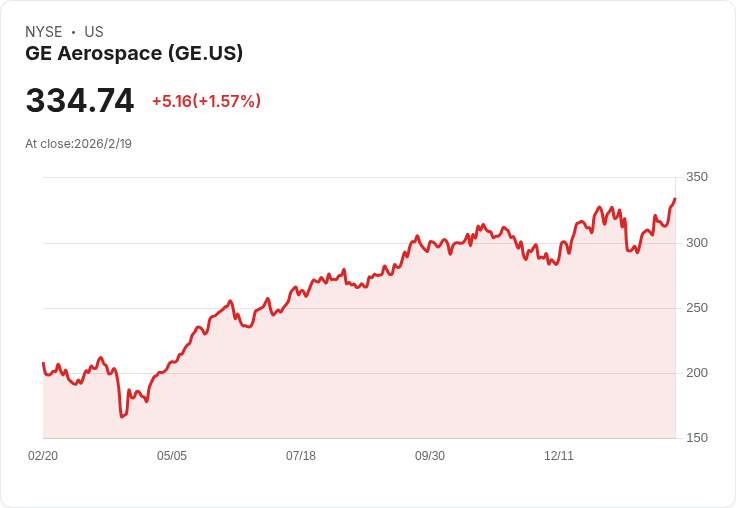
Task: Click the lowest dip in the price line
Action: click(x=122, y=416)
